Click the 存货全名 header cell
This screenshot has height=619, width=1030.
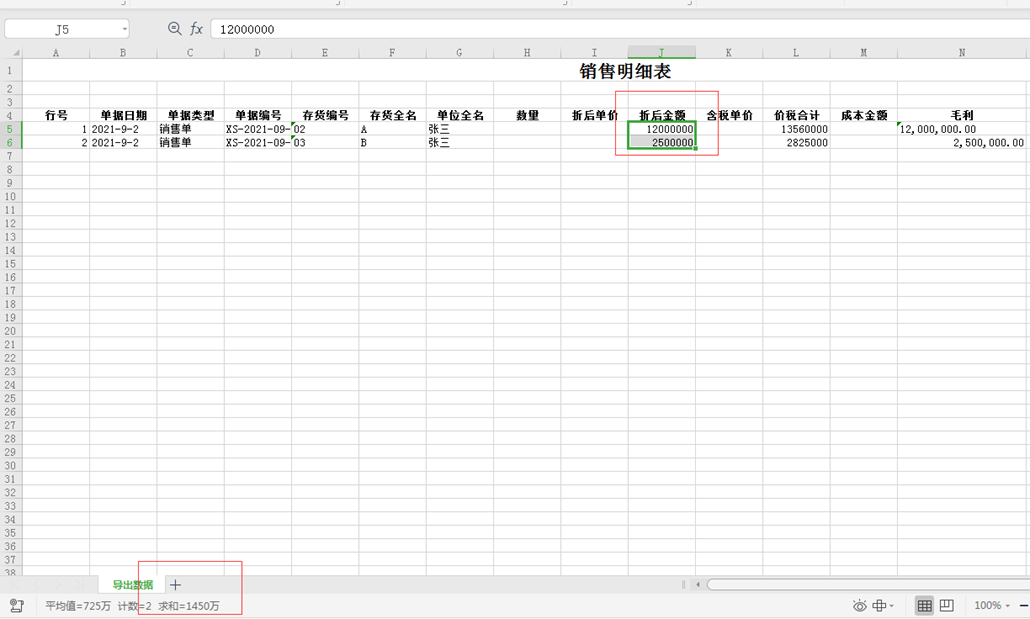pyautogui.click(x=393, y=116)
